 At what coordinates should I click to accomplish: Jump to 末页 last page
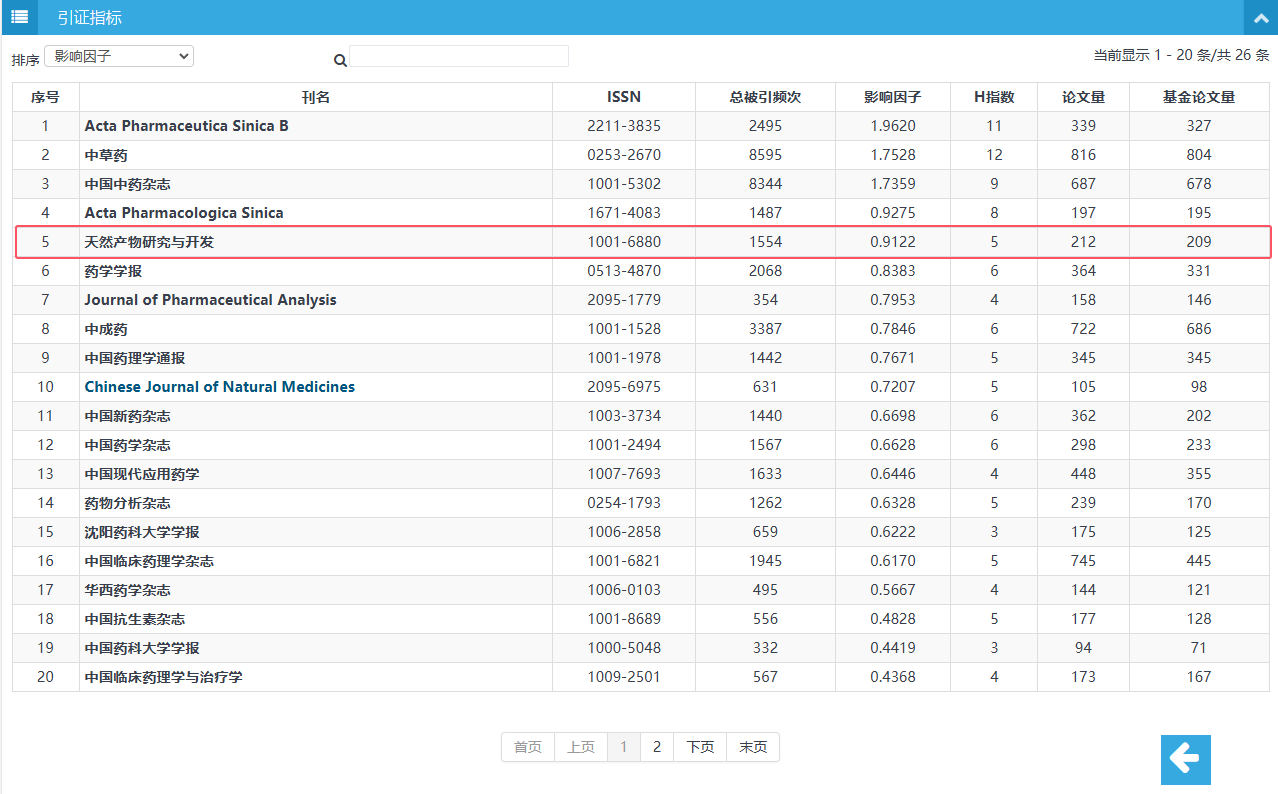(x=753, y=747)
